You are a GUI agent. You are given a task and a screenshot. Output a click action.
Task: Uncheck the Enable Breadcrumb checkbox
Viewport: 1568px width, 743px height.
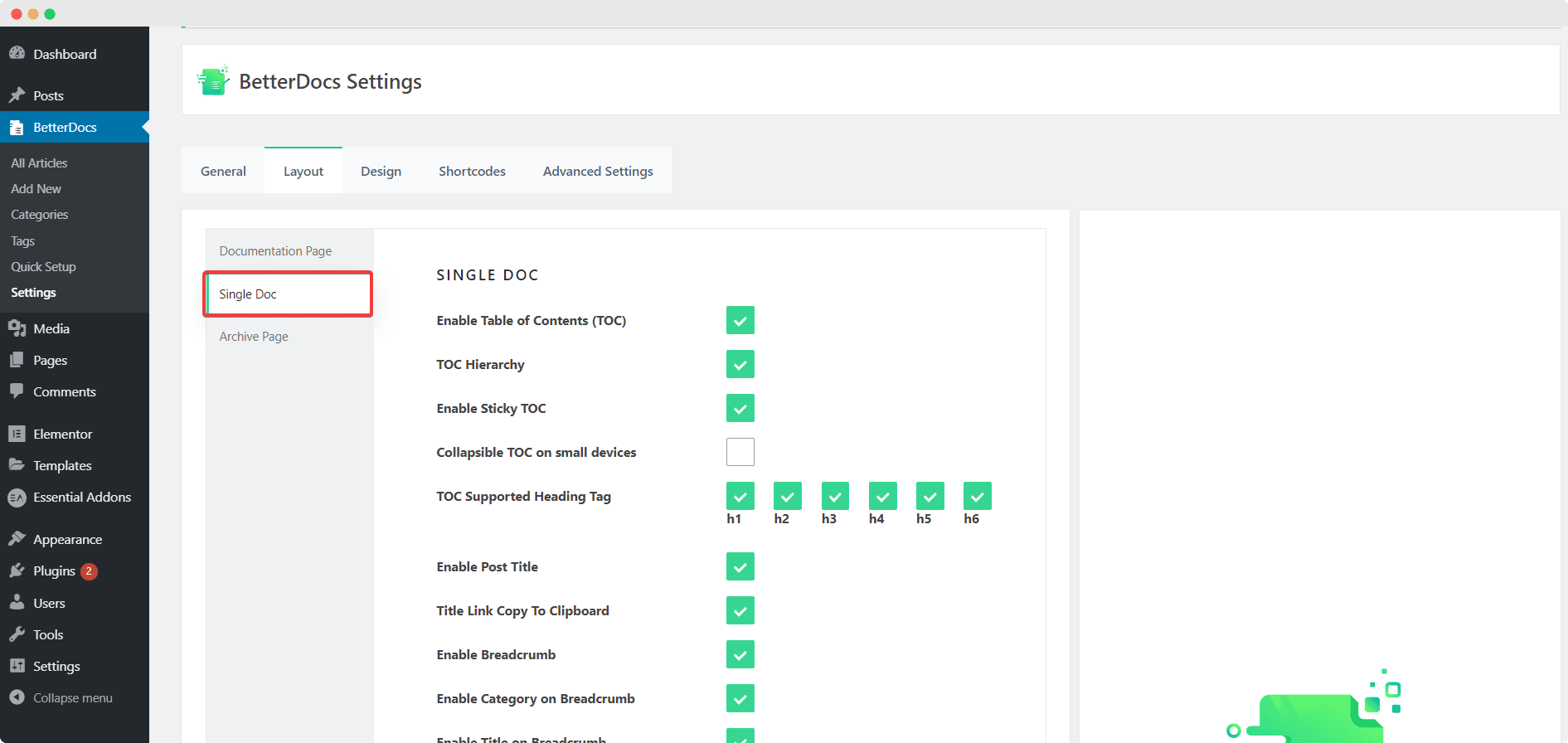pos(740,654)
